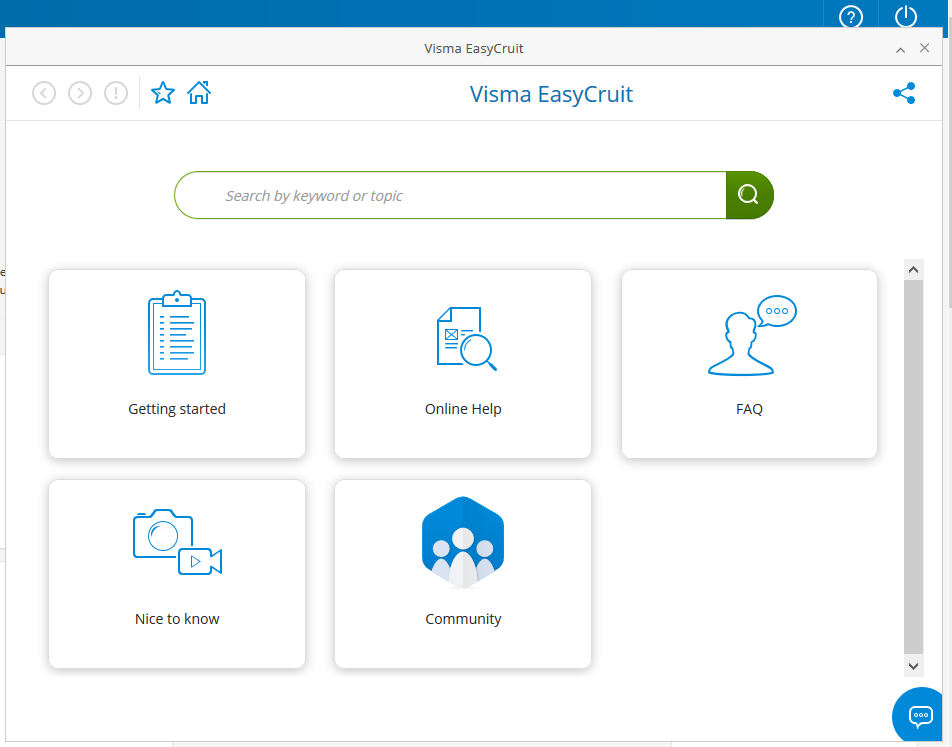Select the Getting started label

tap(177, 409)
